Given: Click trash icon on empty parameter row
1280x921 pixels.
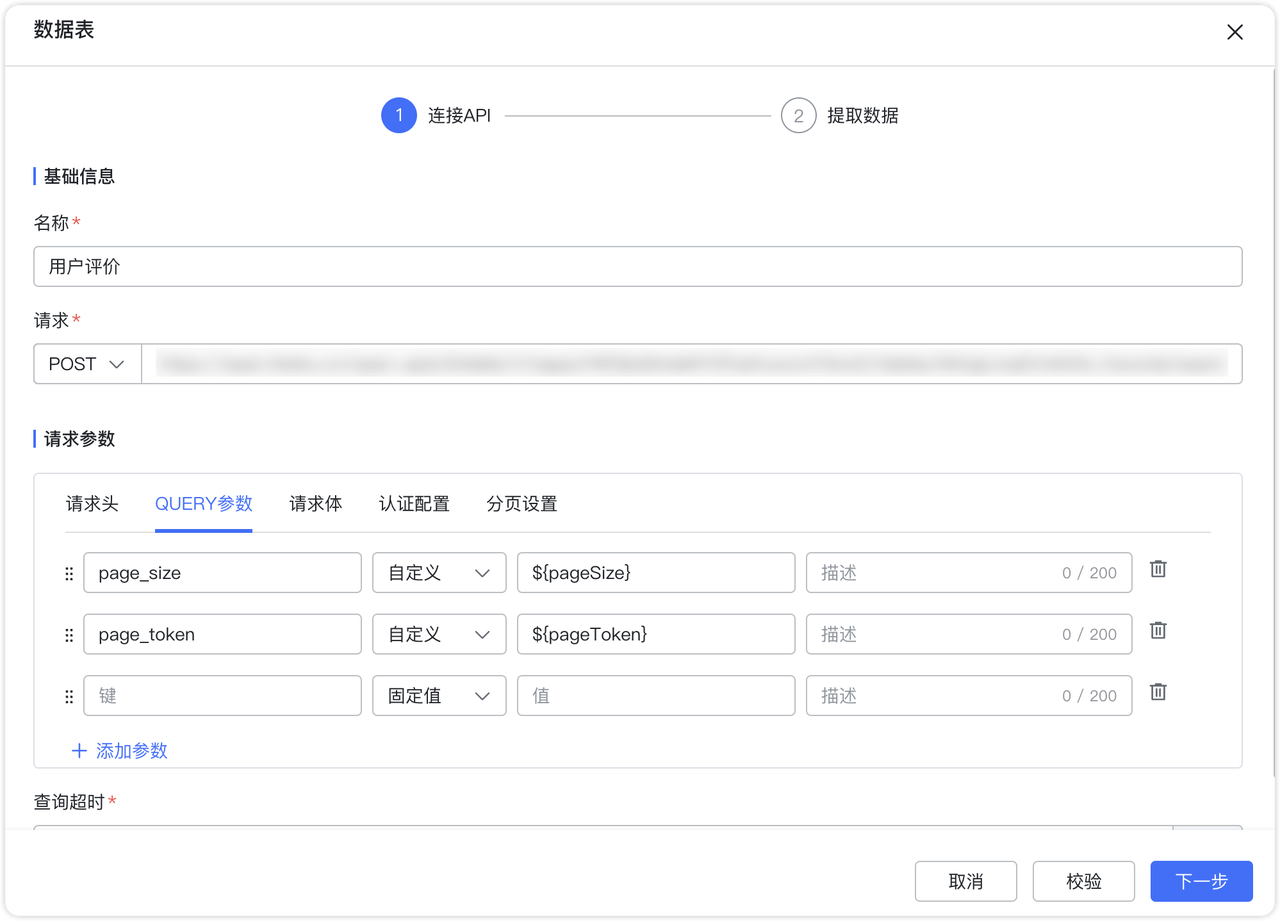Looking at the screenshot, I should point(1158,692).
